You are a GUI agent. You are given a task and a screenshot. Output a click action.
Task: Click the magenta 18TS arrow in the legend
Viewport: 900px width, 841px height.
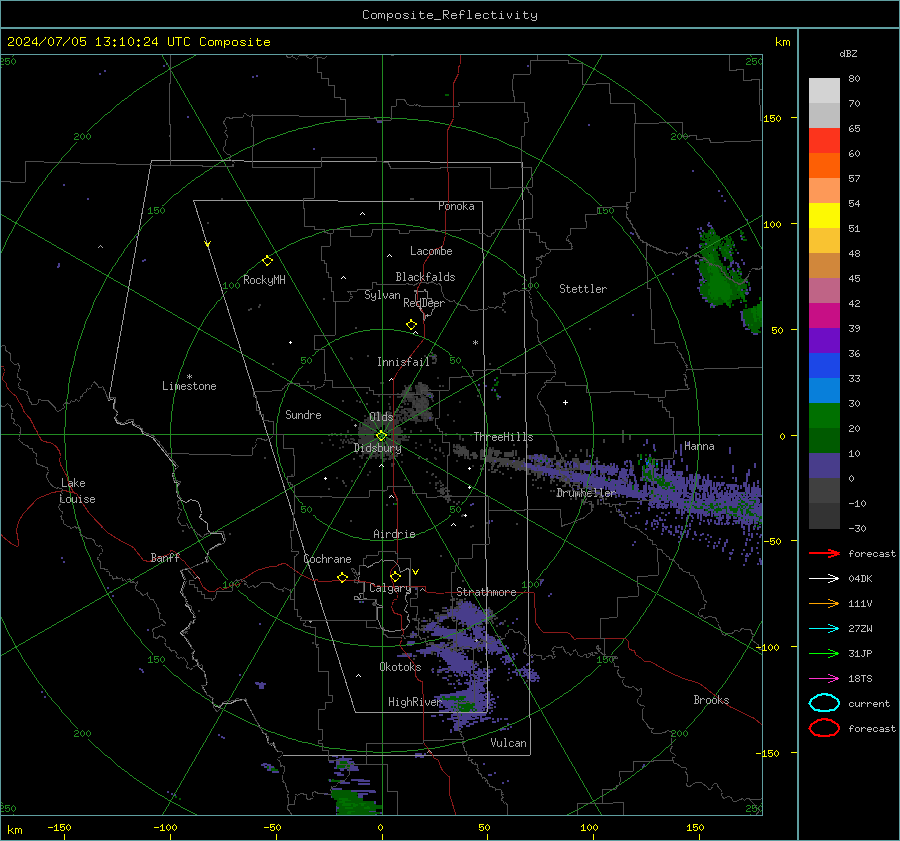click(x=824, y=679)
